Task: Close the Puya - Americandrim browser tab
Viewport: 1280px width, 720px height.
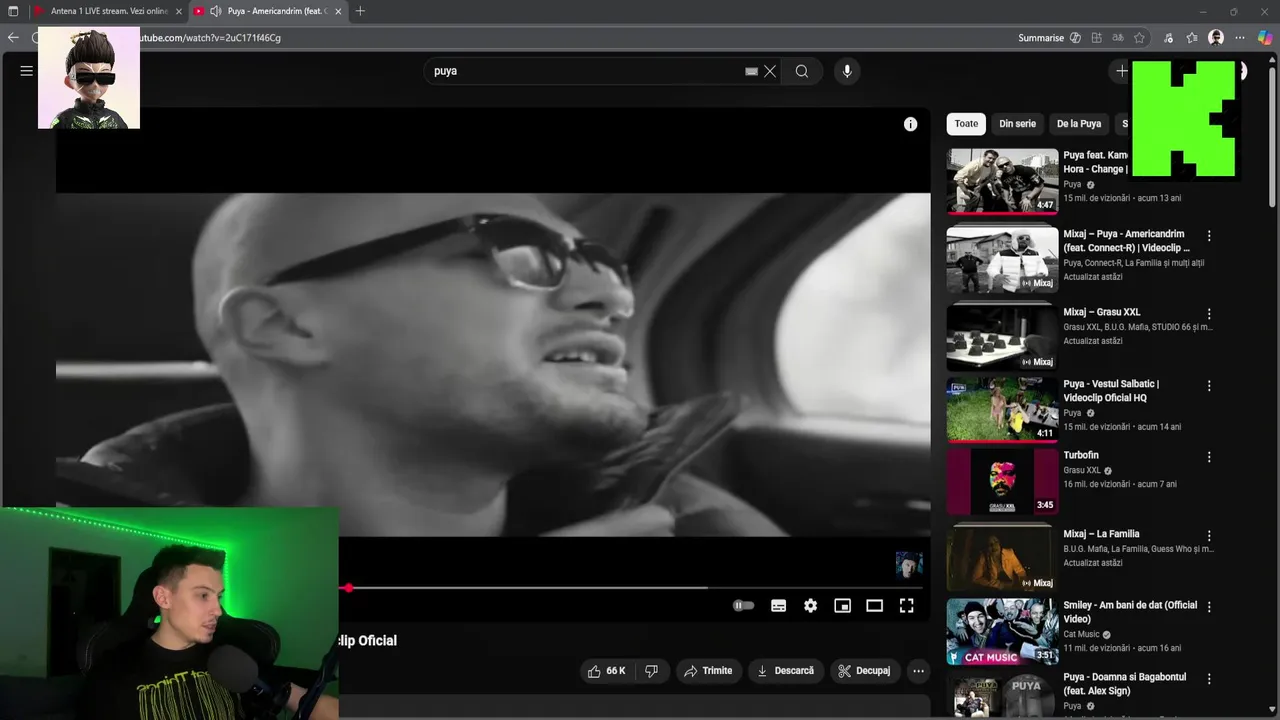Action: [338, 11]
